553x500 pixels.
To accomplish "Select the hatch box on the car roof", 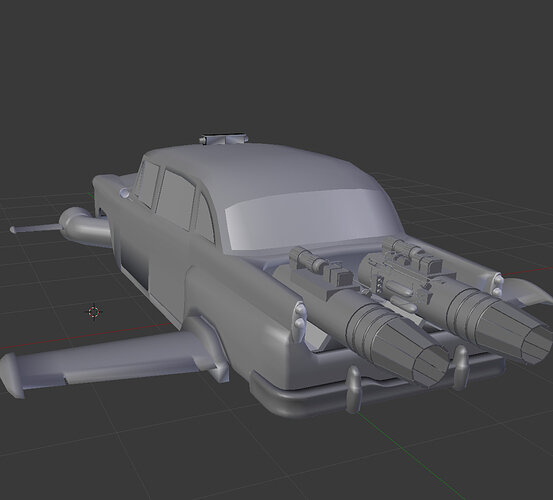I will point(223,139).
